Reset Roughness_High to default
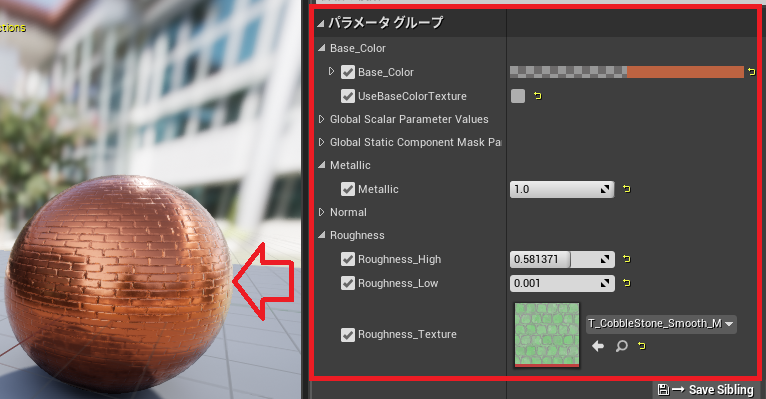 click(x=627, y=259)
